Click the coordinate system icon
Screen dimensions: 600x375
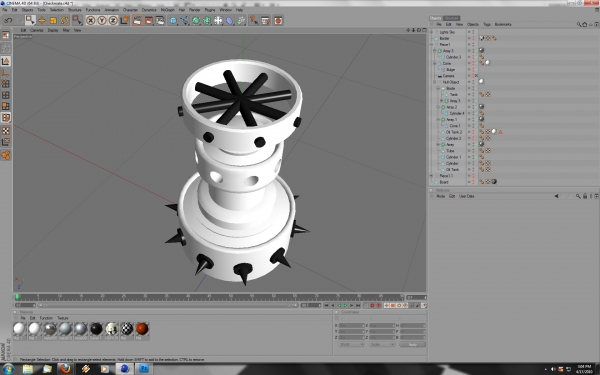[x=124, y=20]
